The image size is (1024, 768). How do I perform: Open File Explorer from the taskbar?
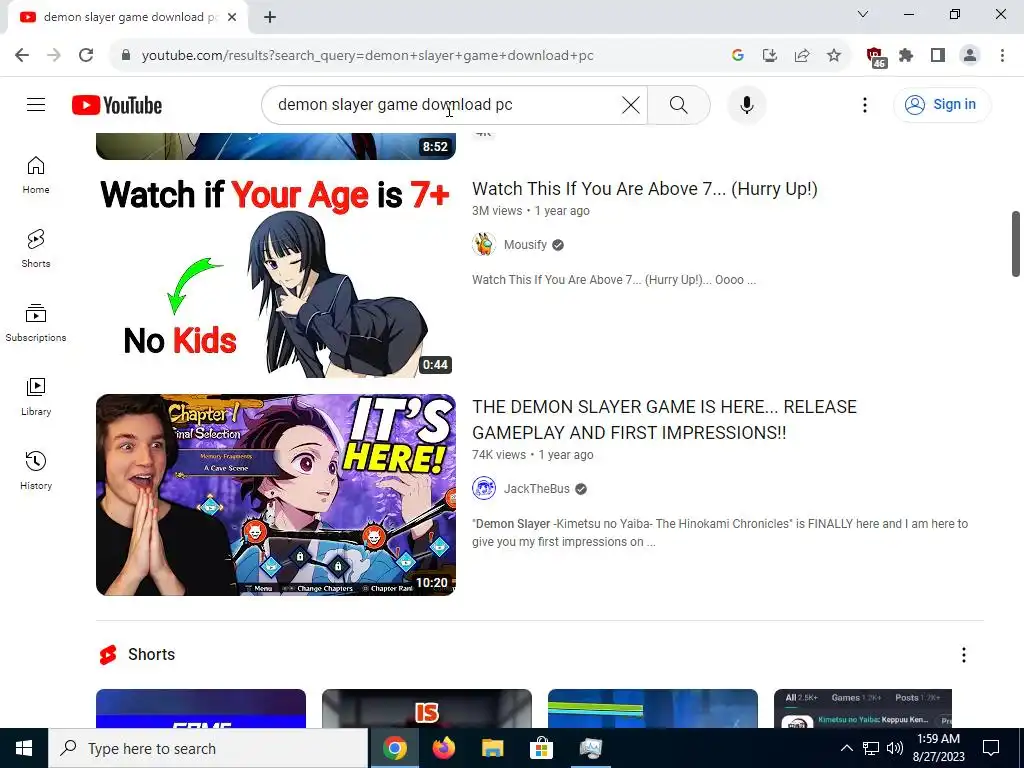(x=493, y=748)
